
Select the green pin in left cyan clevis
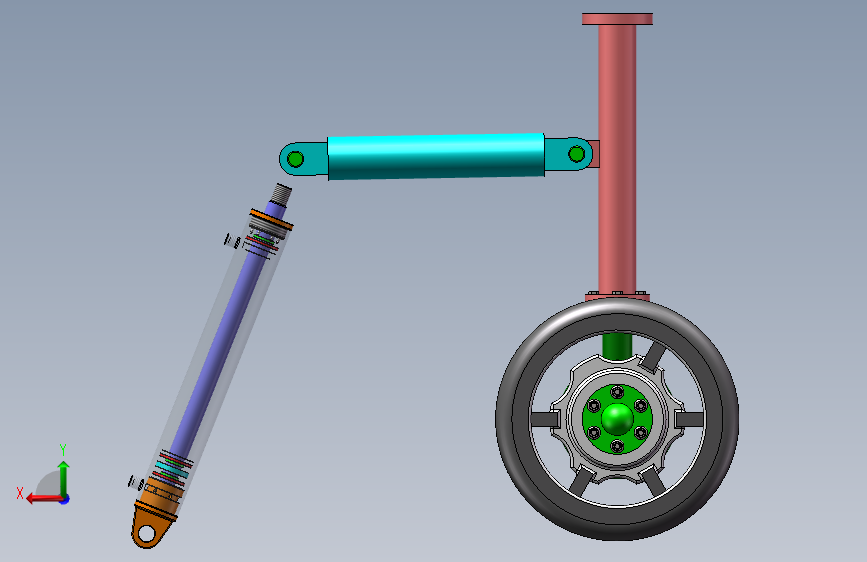click(x=296, y=159)
